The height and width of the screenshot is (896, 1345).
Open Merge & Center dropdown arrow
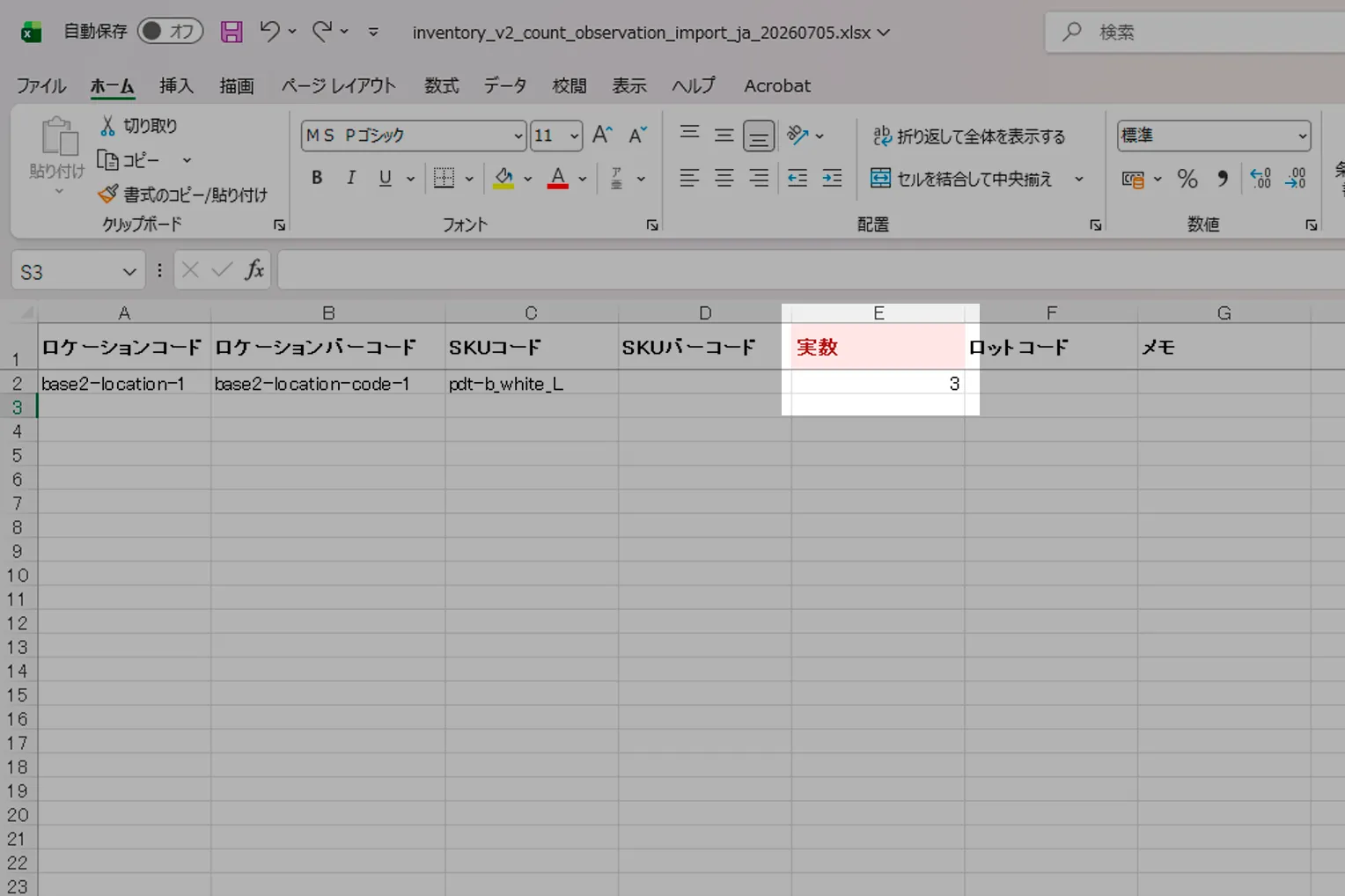tap(1079, 179)
